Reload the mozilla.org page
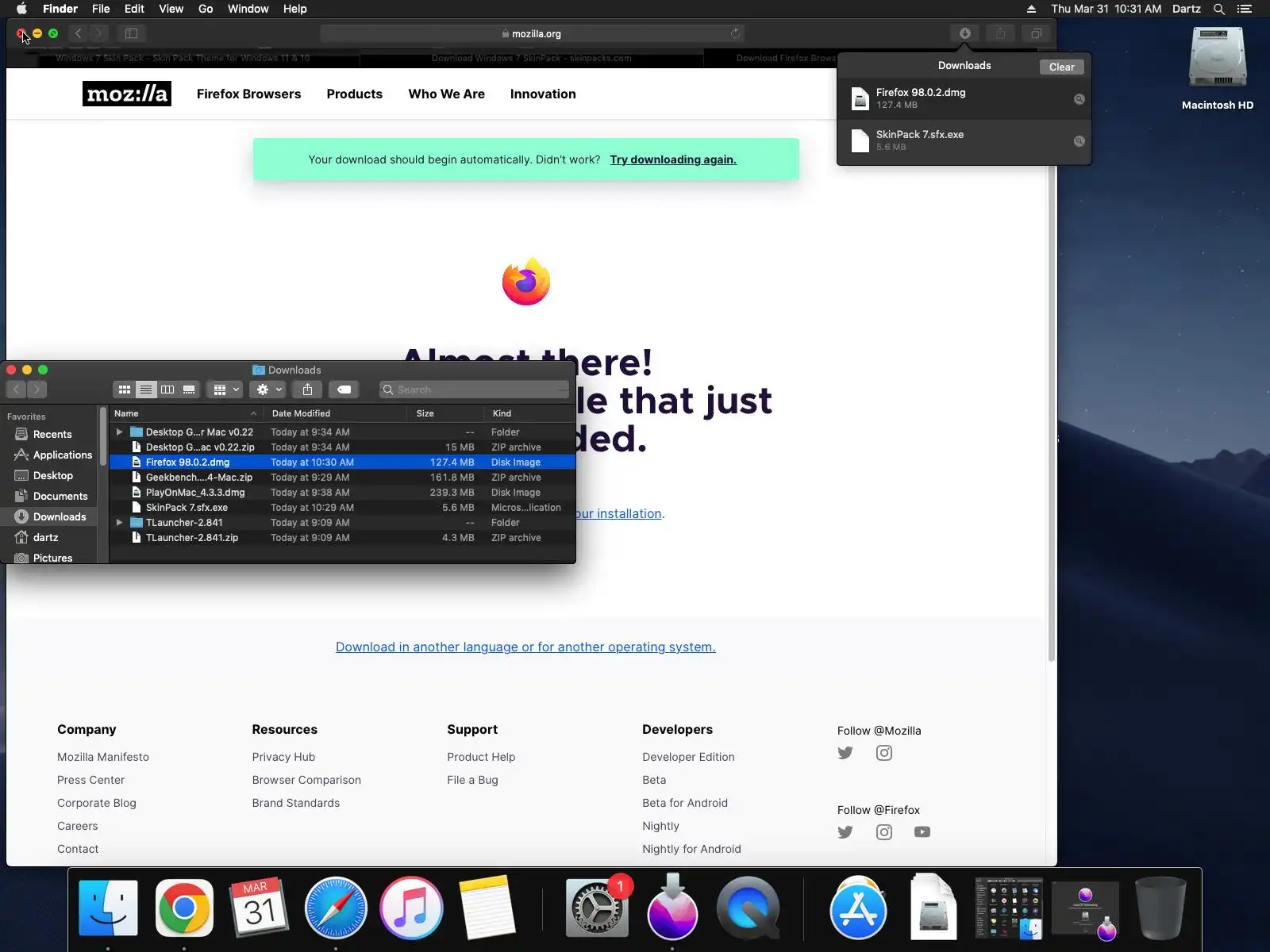This screenshot has width=1270, height=952. coord(735,33)
